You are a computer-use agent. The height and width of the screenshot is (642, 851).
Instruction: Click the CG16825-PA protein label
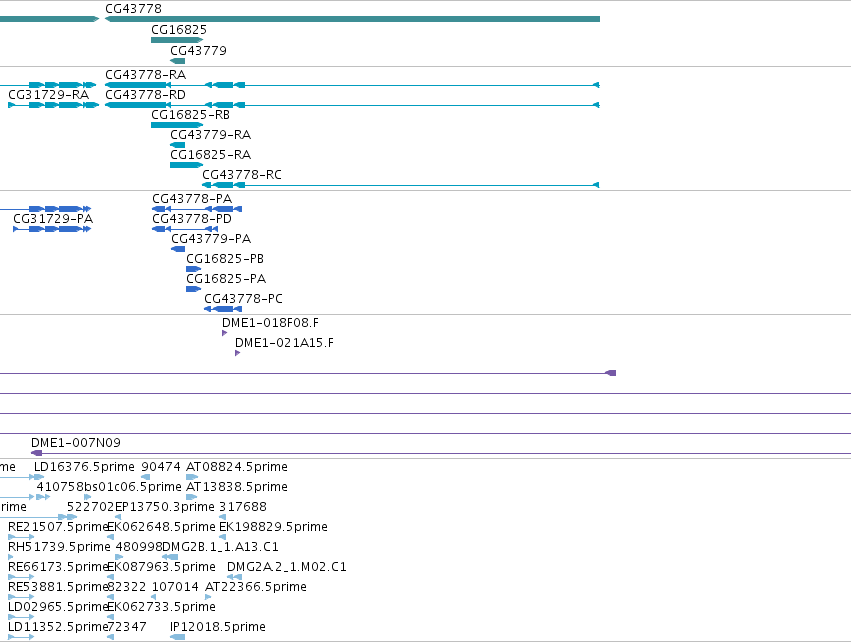[x=226, y=279]
